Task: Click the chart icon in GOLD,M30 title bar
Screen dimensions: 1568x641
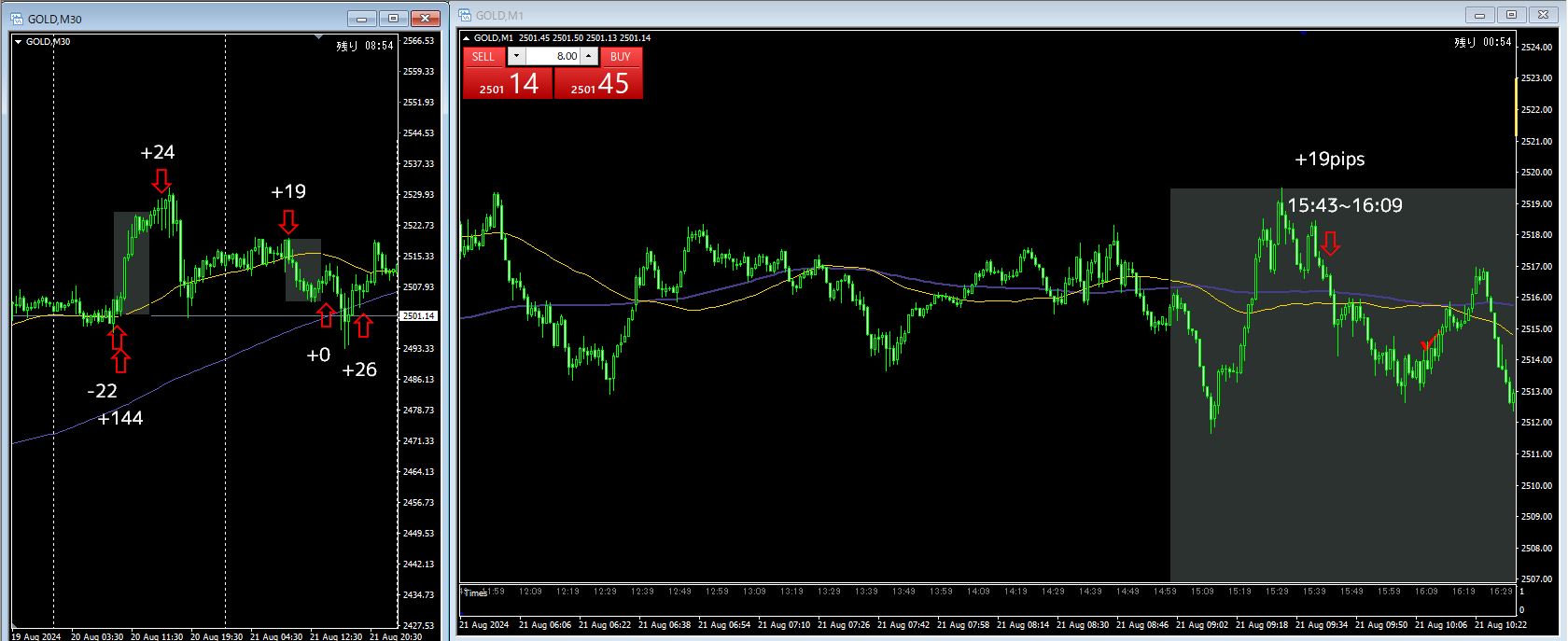Action: pos(16,18)
